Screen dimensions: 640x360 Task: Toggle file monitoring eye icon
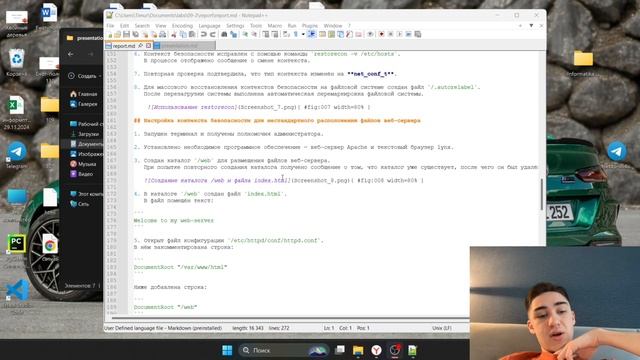pyautogui.click(x=370, y=34)
